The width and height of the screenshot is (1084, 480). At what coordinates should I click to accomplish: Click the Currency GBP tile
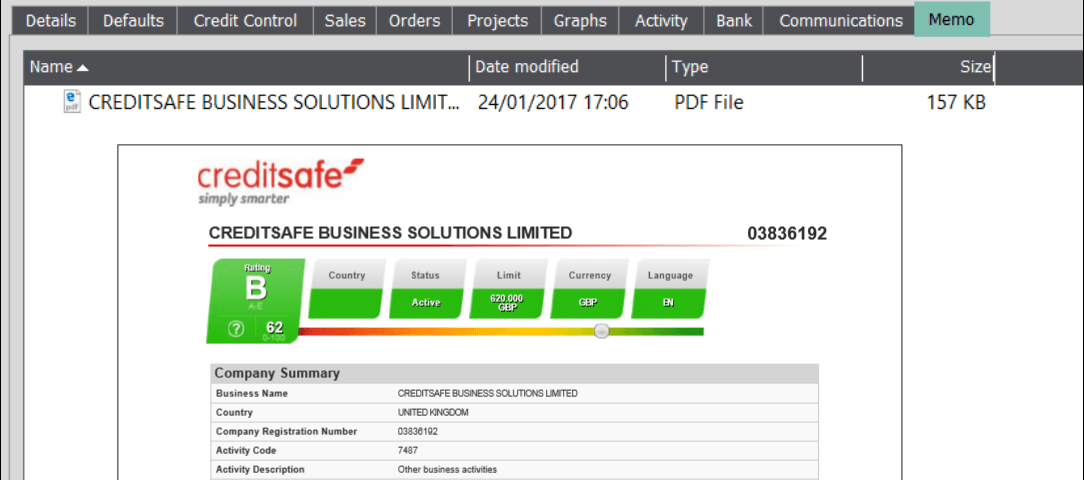pyautogui.click(x=588, y=289)
